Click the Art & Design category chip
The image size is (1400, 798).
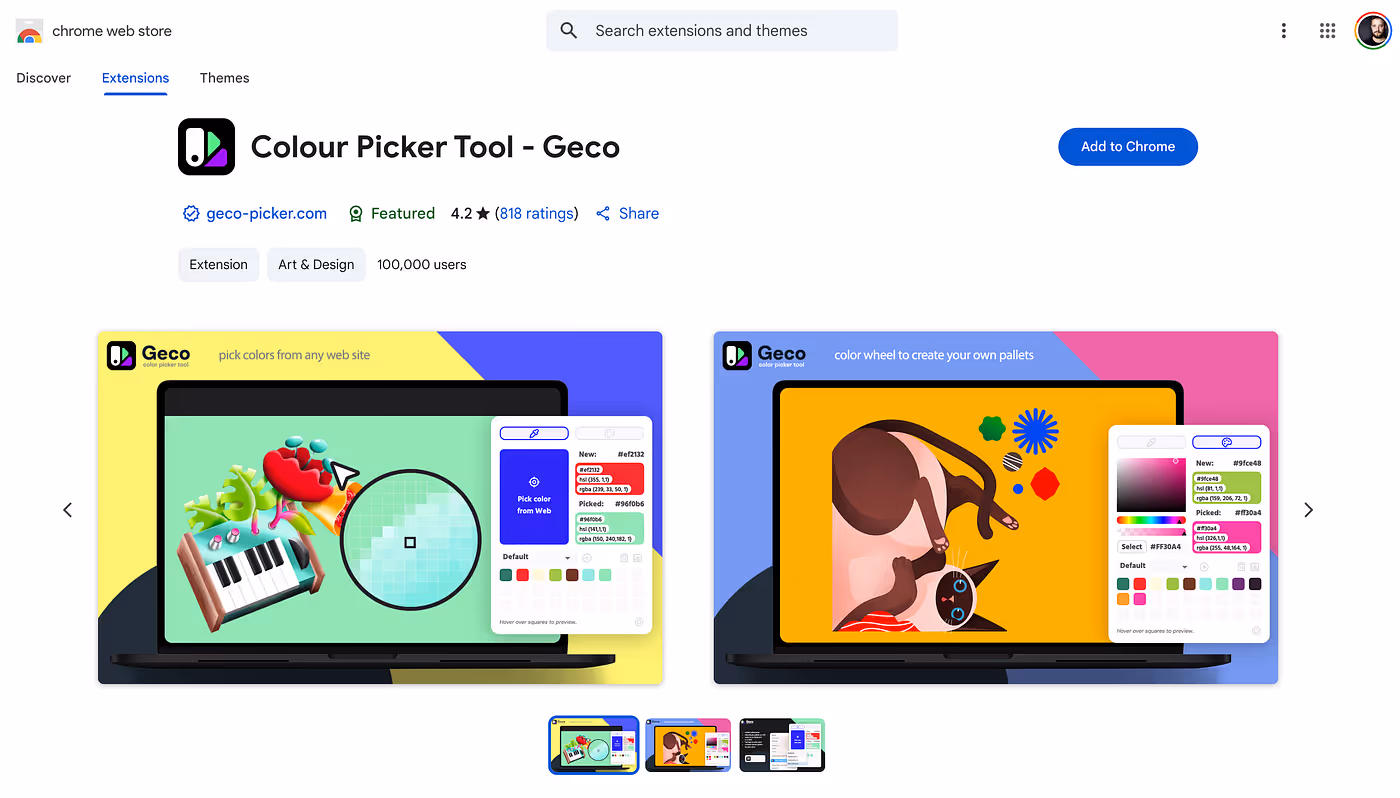[316, 265]
